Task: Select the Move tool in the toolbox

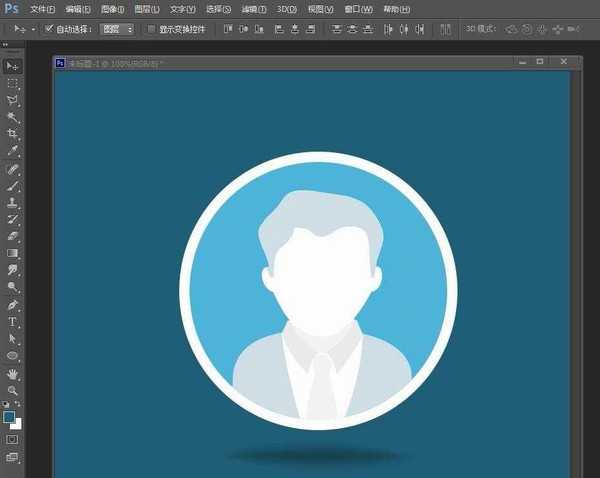Action: [x=12, y=66]
